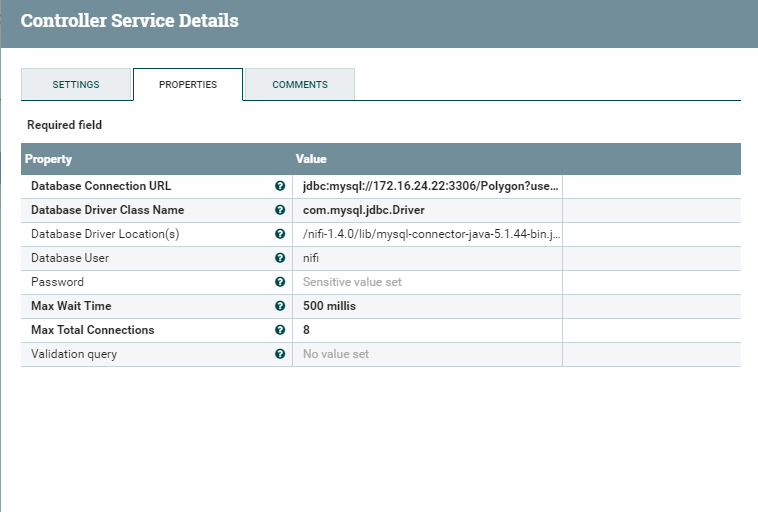The height and width of the screenshot is (512, 758).
Task: Click help icon beside Database Connection URL
Action: 280,186
